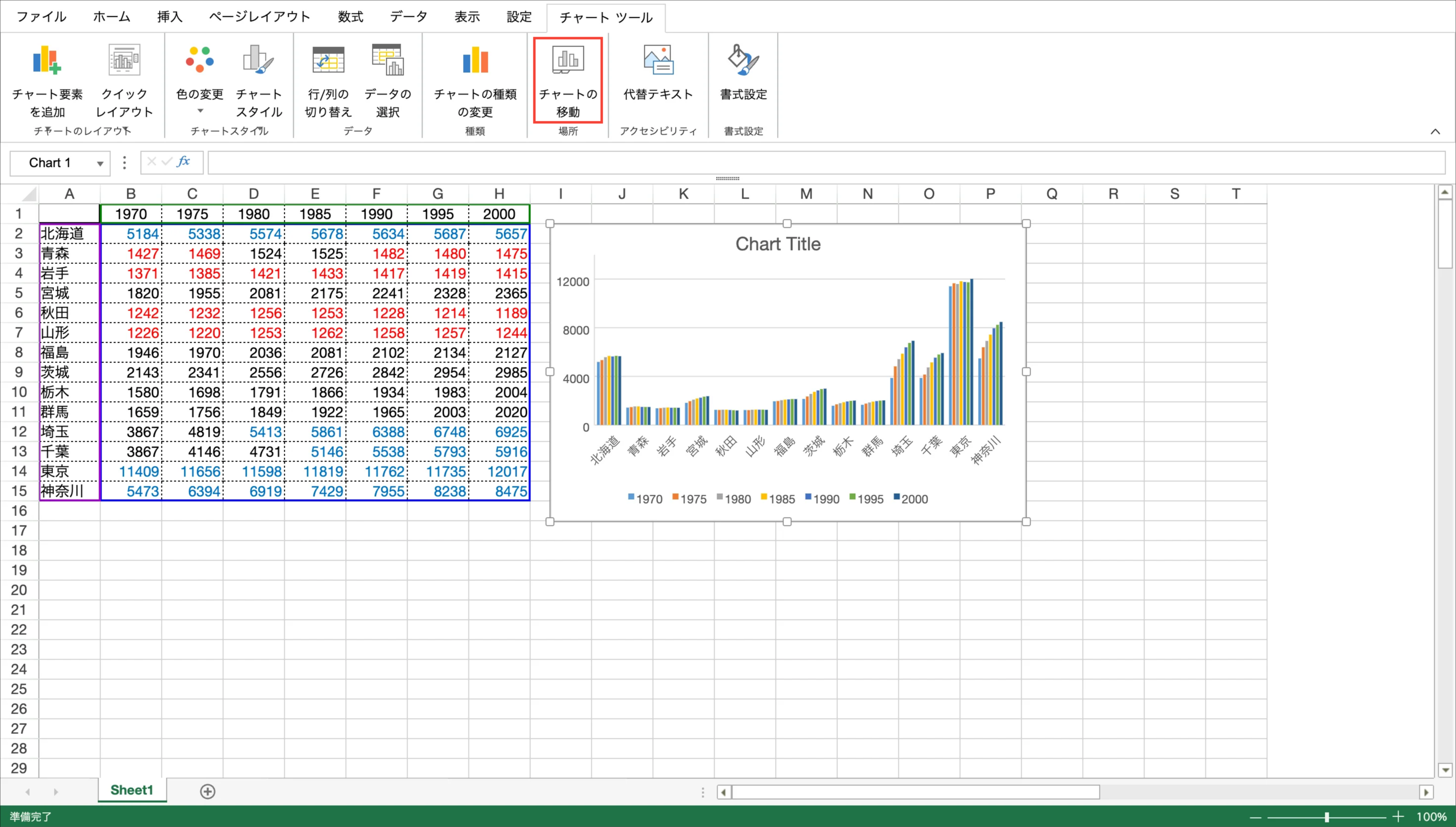Open the Name Box dropdown arrow

[x=100, y=163]
